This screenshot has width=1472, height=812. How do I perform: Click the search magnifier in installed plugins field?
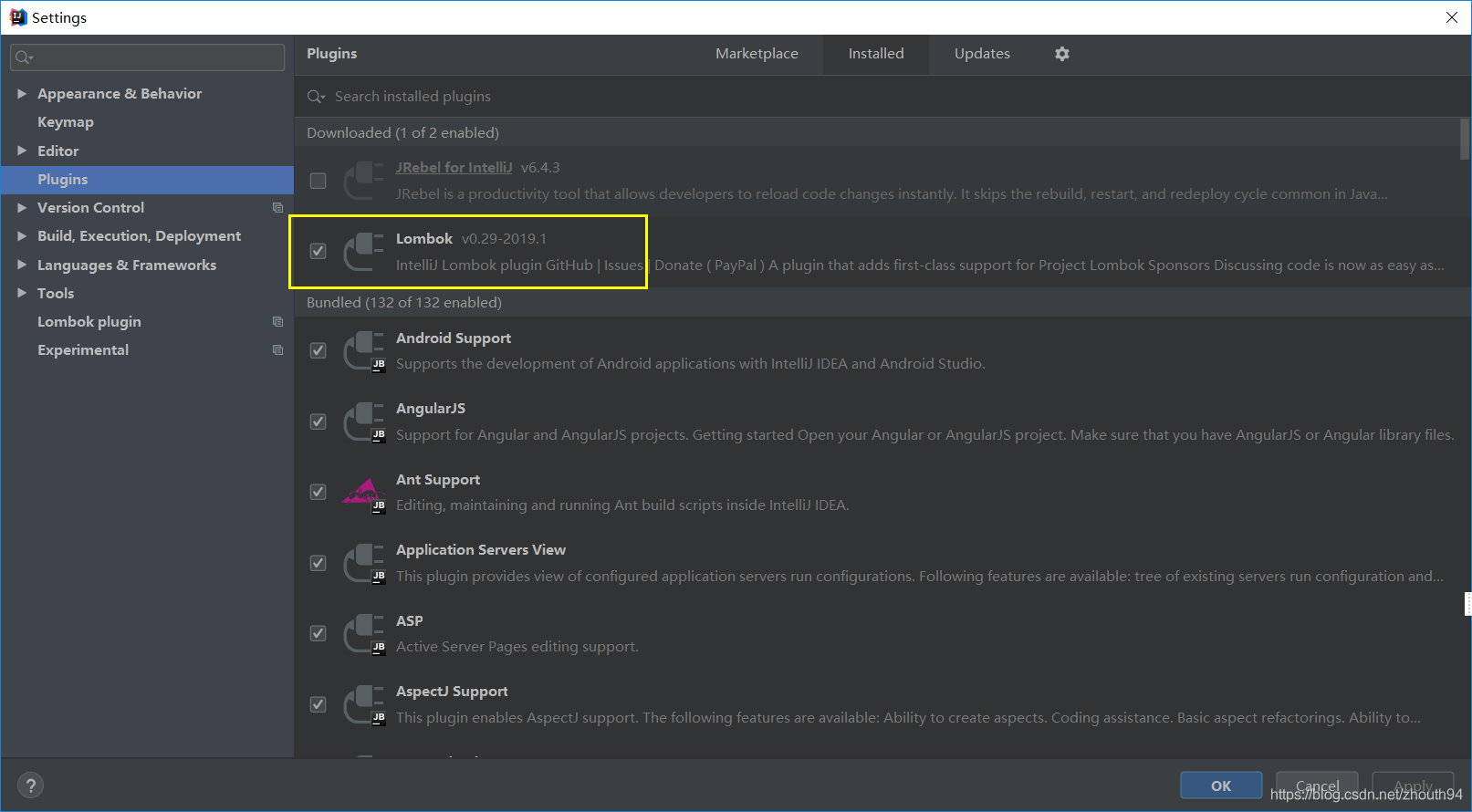(316, 97)
